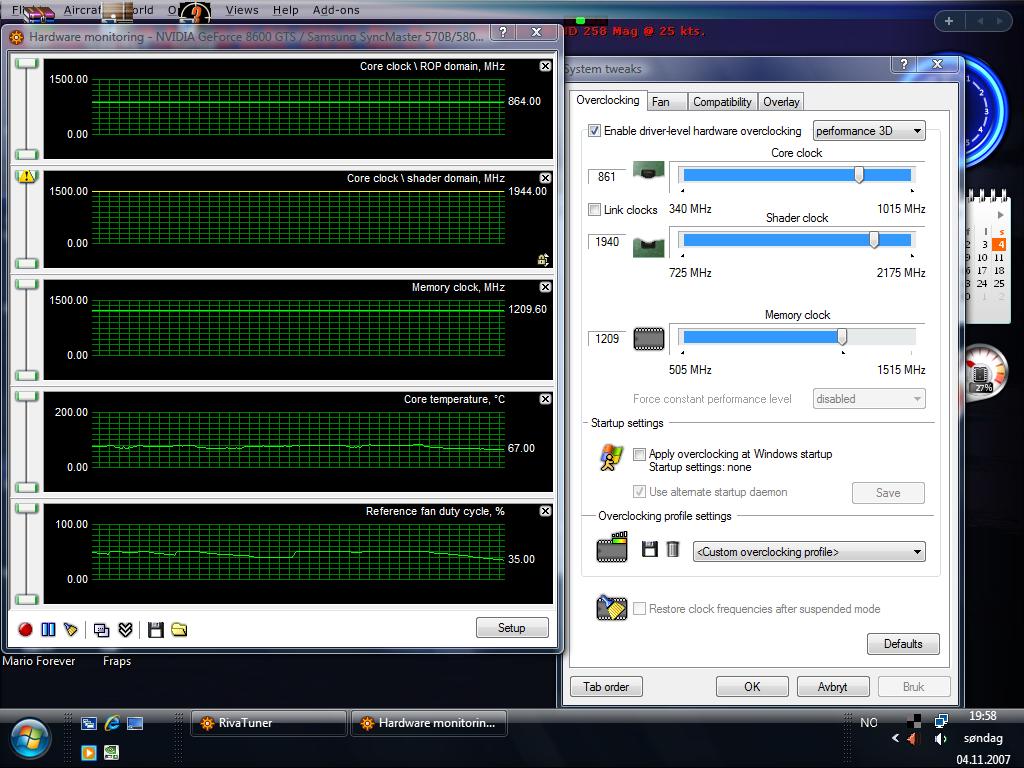Click the window-layout icon beside the broom icon

coord(101,630)
